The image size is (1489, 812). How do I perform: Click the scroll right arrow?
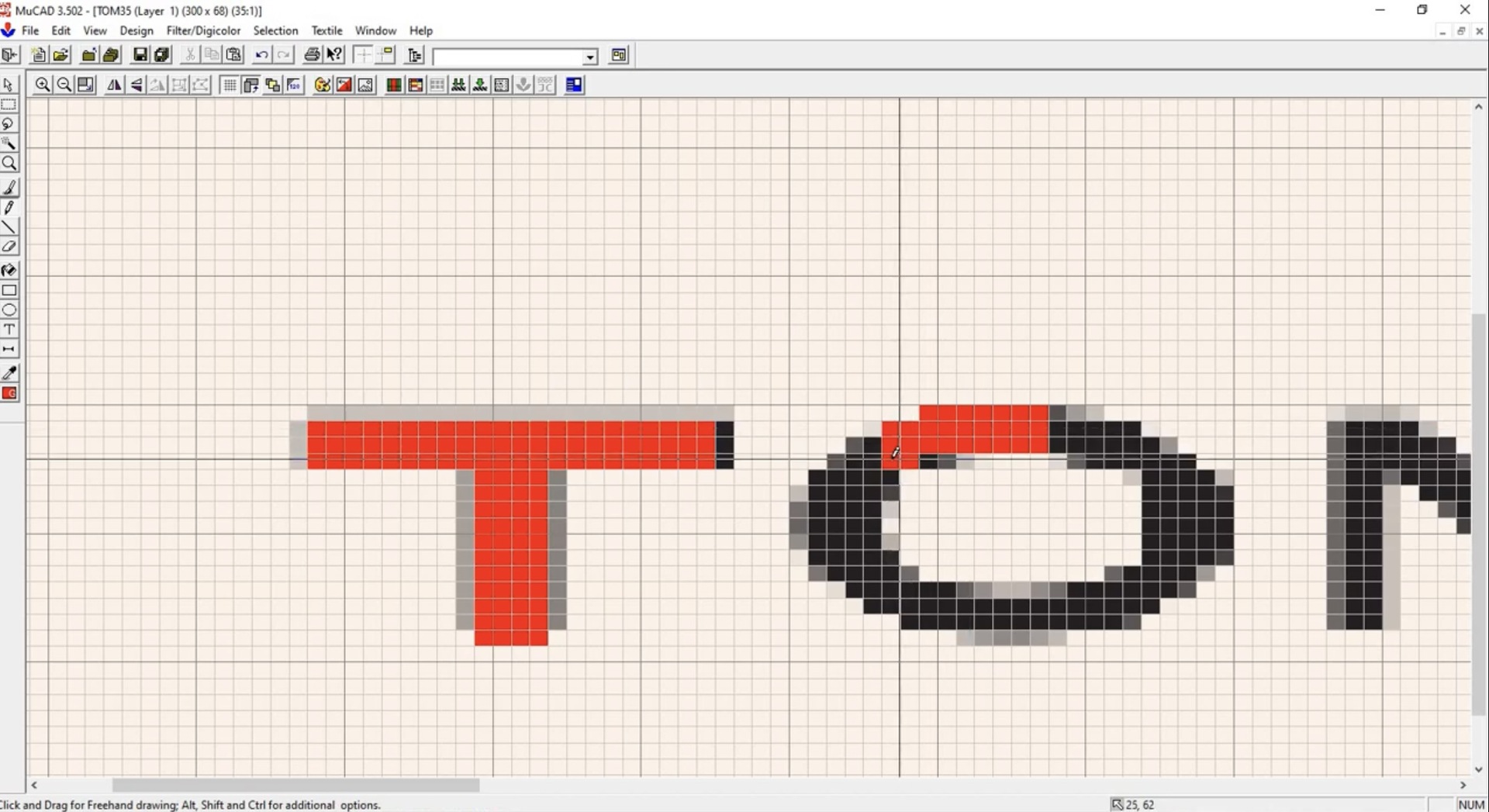click(1463, 786)
